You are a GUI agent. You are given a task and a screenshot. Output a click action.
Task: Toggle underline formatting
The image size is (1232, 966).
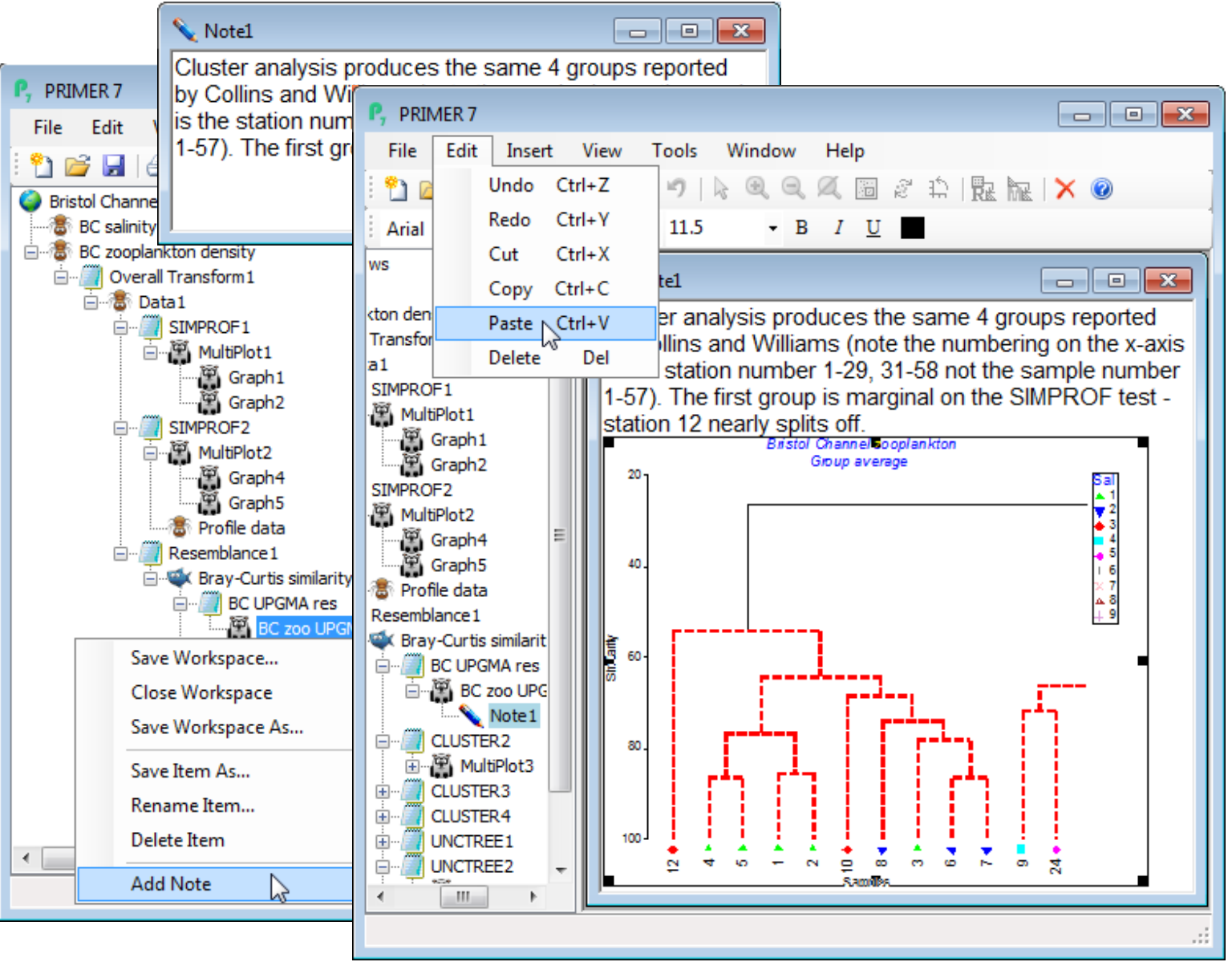pos(873,228)
